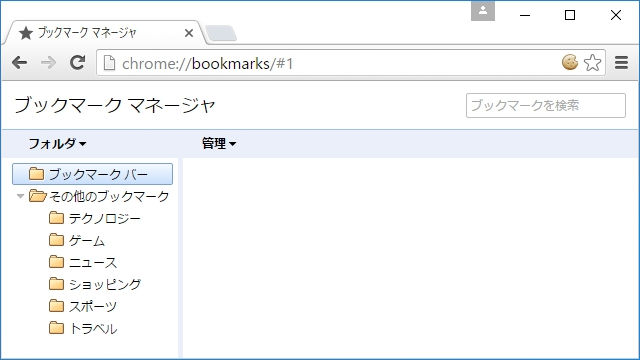Open the Chrome hamburger menu
640x360 pixels.
click(x=621, y=62)
